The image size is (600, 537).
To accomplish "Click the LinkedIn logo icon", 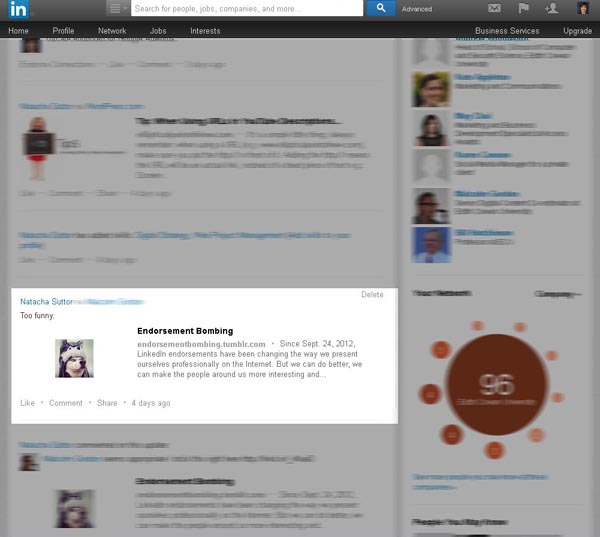I will coord(18,9).
